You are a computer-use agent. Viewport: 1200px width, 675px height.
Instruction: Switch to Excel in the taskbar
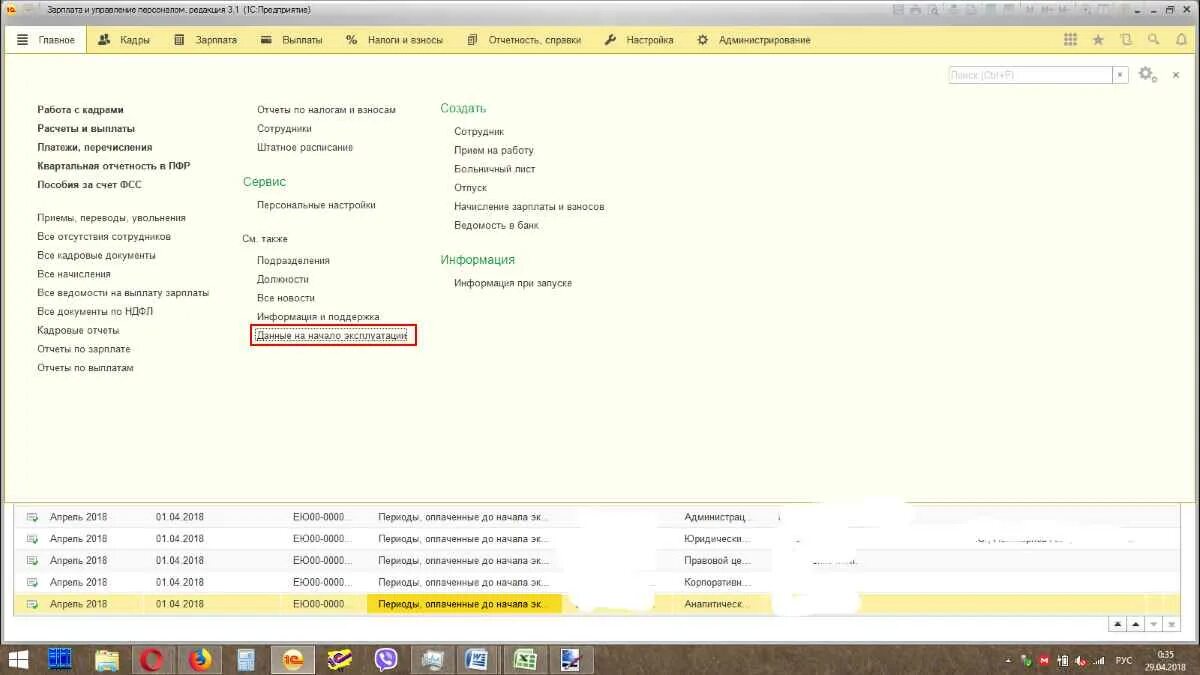tap(524, 659)
